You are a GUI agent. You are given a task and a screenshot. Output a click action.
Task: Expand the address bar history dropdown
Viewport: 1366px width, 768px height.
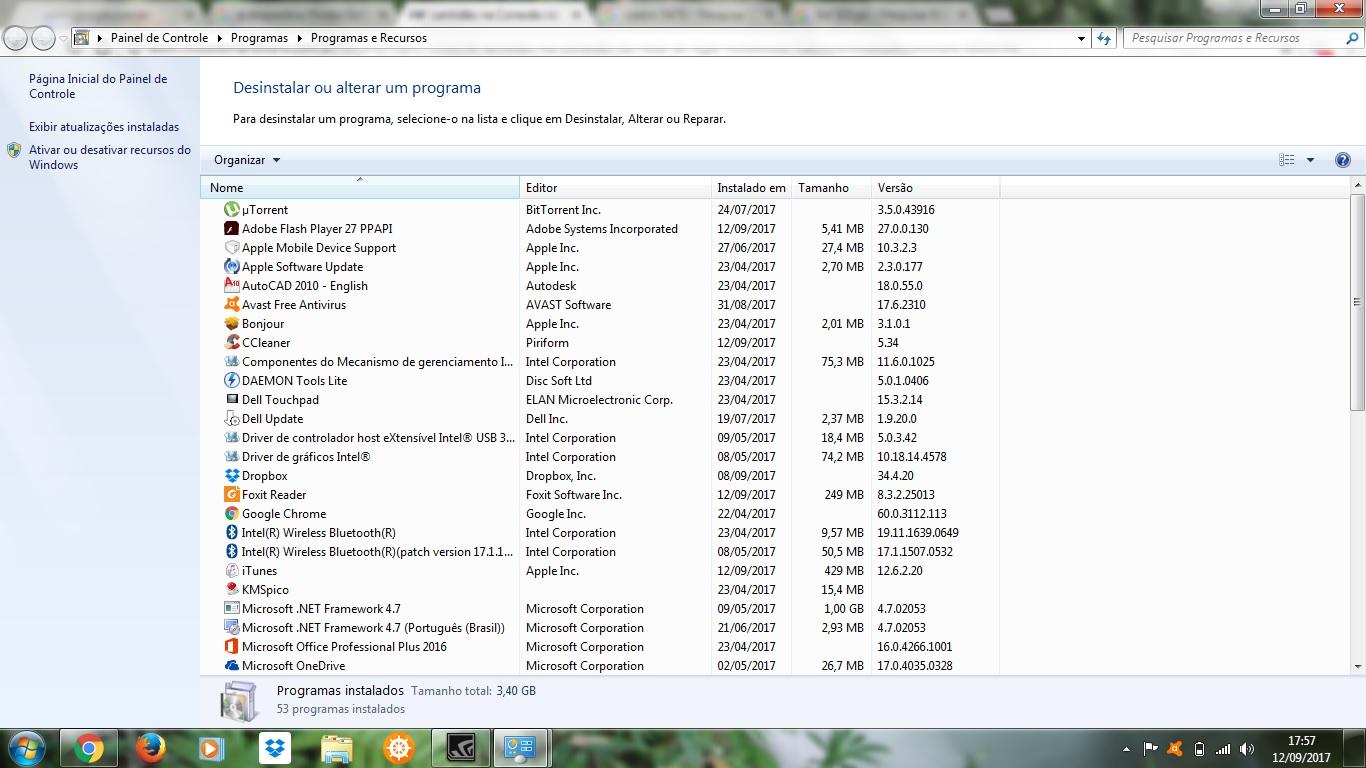pyautogui.click(x=1081, y=38)
